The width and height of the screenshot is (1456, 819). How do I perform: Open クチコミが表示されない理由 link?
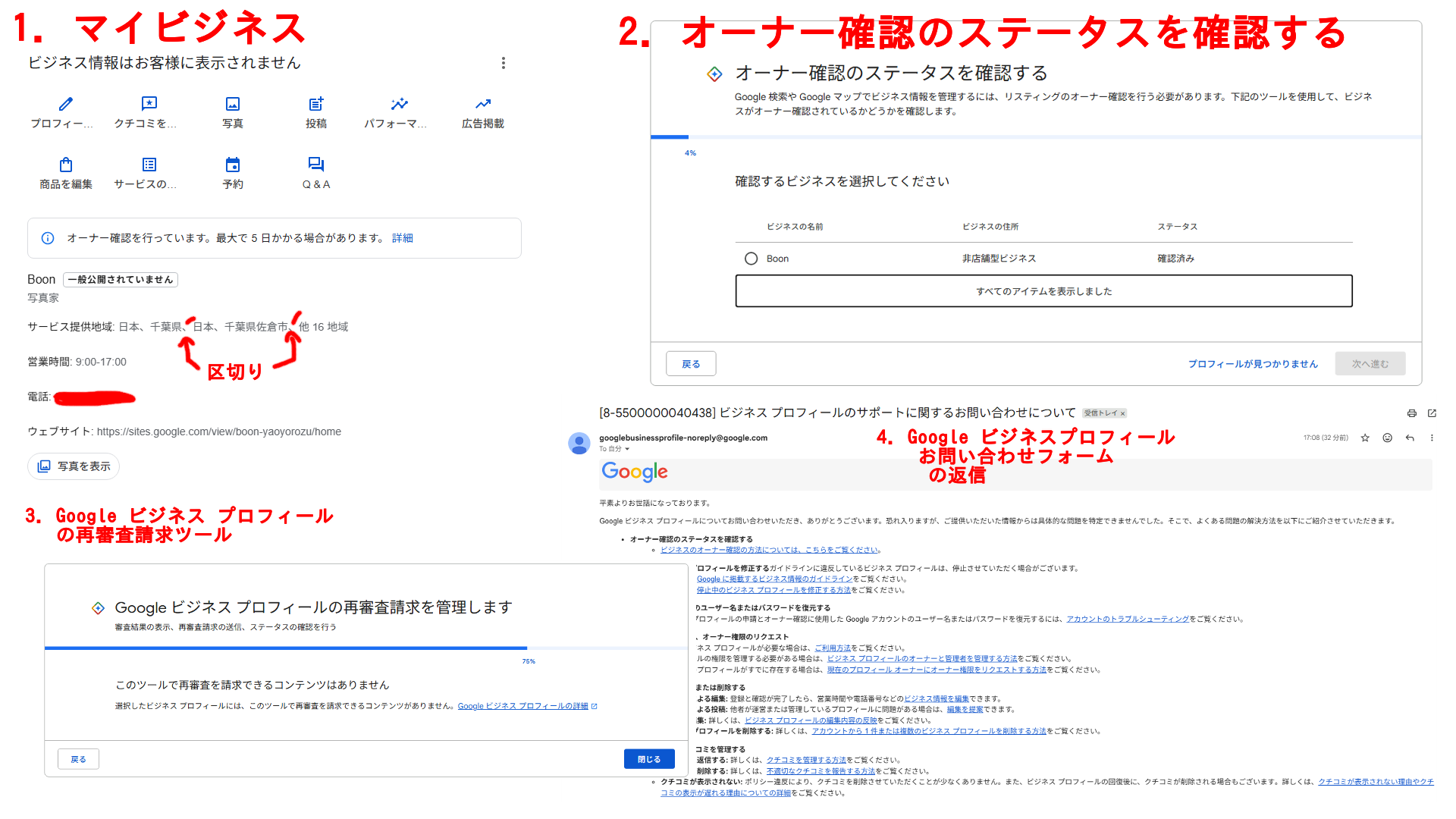1376,782
